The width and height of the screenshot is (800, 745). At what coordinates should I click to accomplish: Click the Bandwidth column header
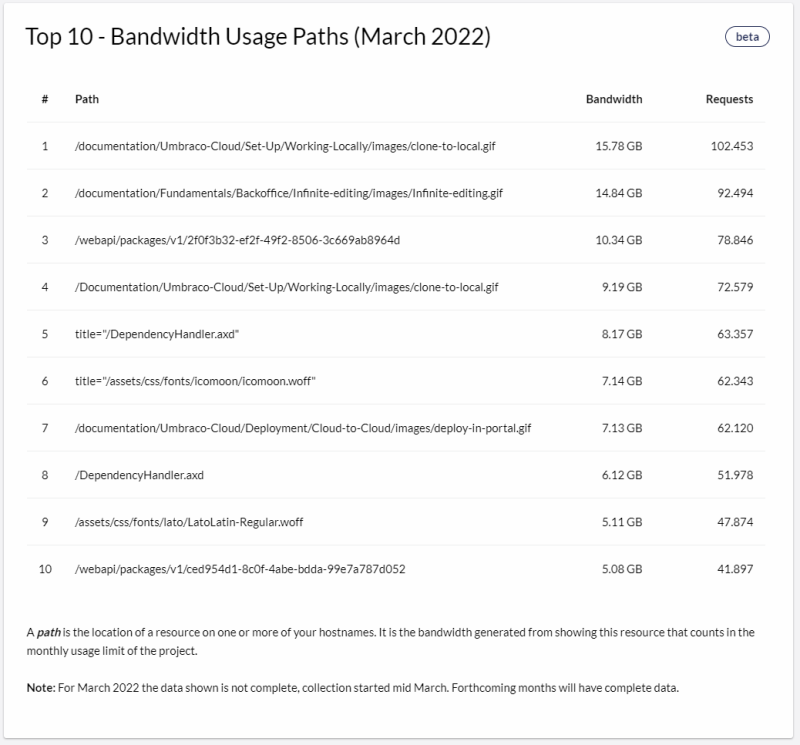613,99
